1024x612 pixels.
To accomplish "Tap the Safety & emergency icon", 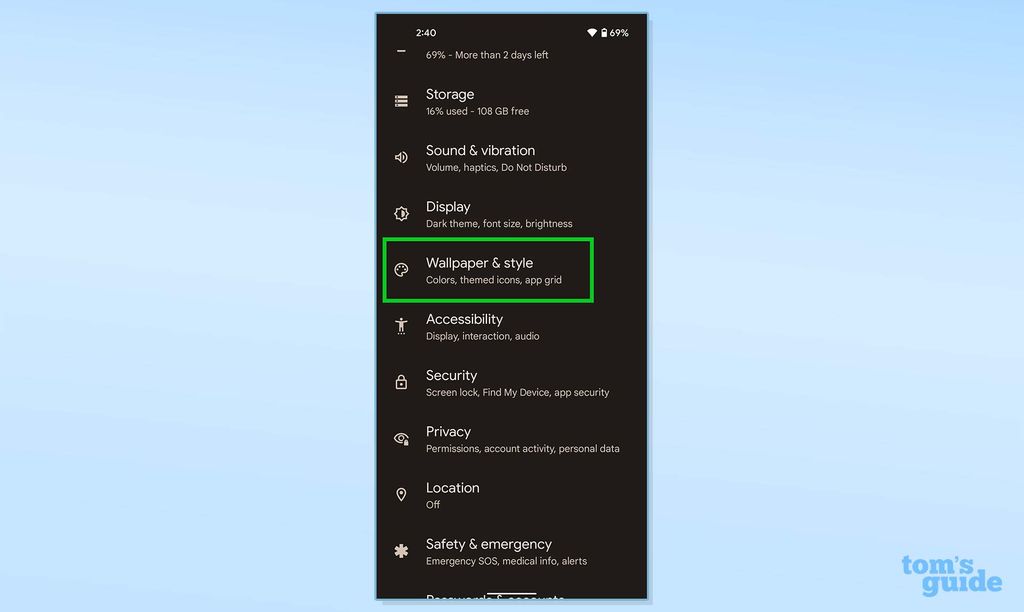I will pyautogui.click(x=401, y=550).
